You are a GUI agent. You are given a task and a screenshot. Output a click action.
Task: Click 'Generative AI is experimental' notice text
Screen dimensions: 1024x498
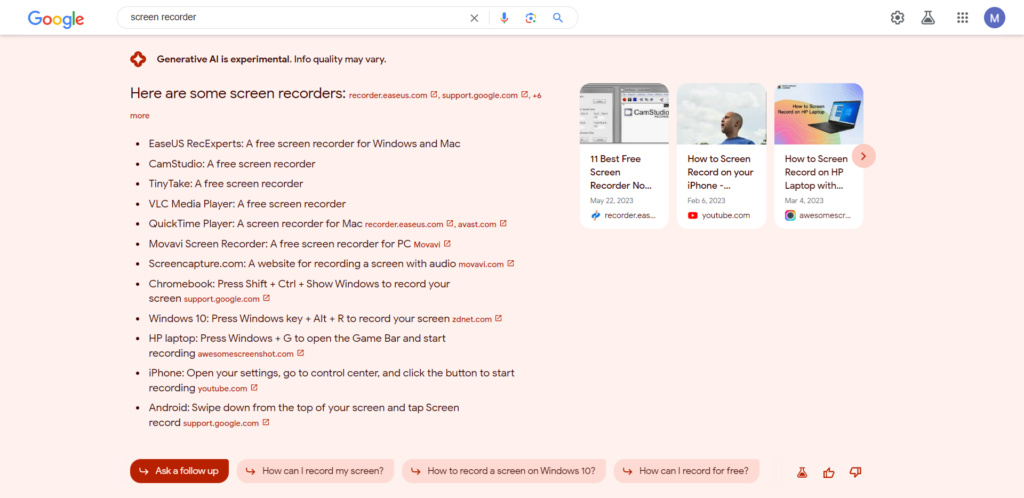pos(272,59)
